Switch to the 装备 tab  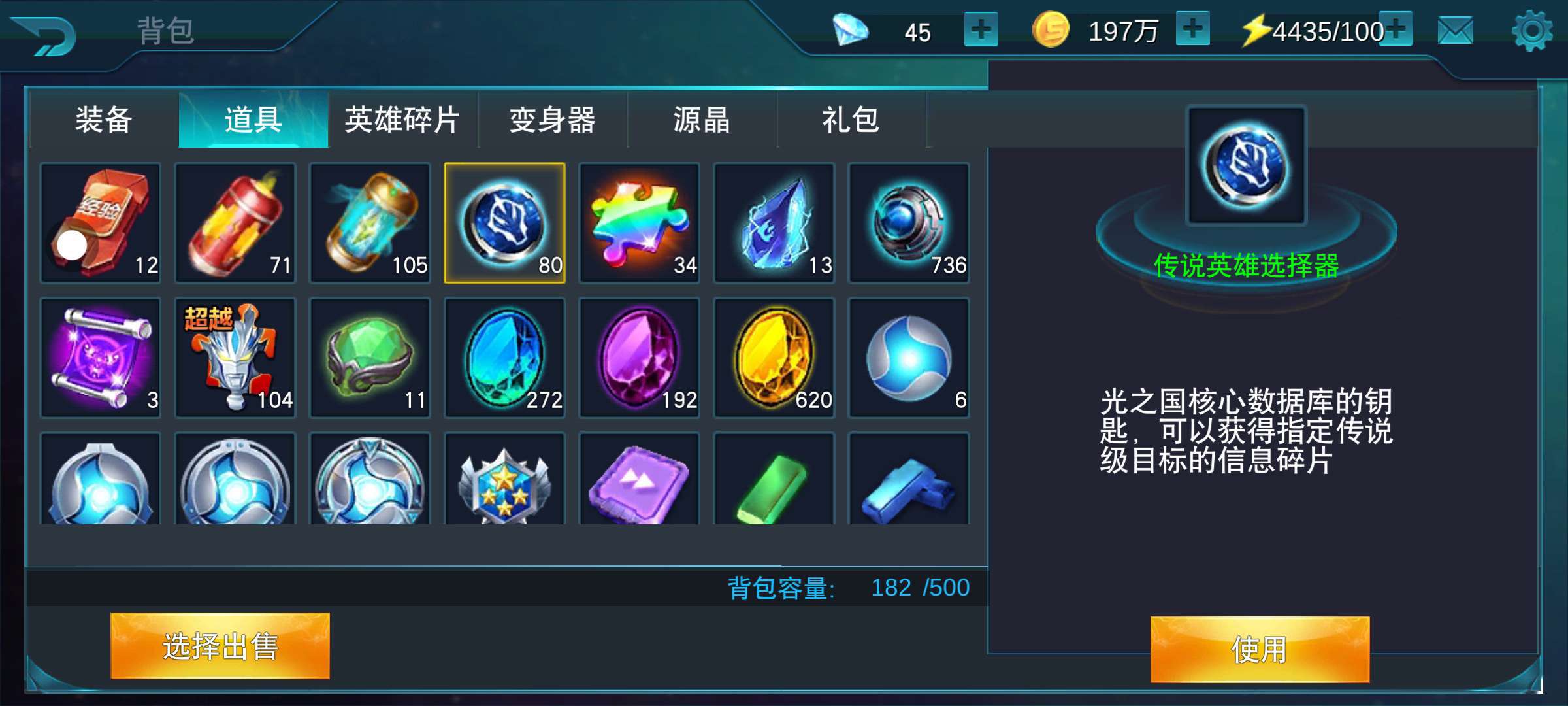tap(104, 120)
